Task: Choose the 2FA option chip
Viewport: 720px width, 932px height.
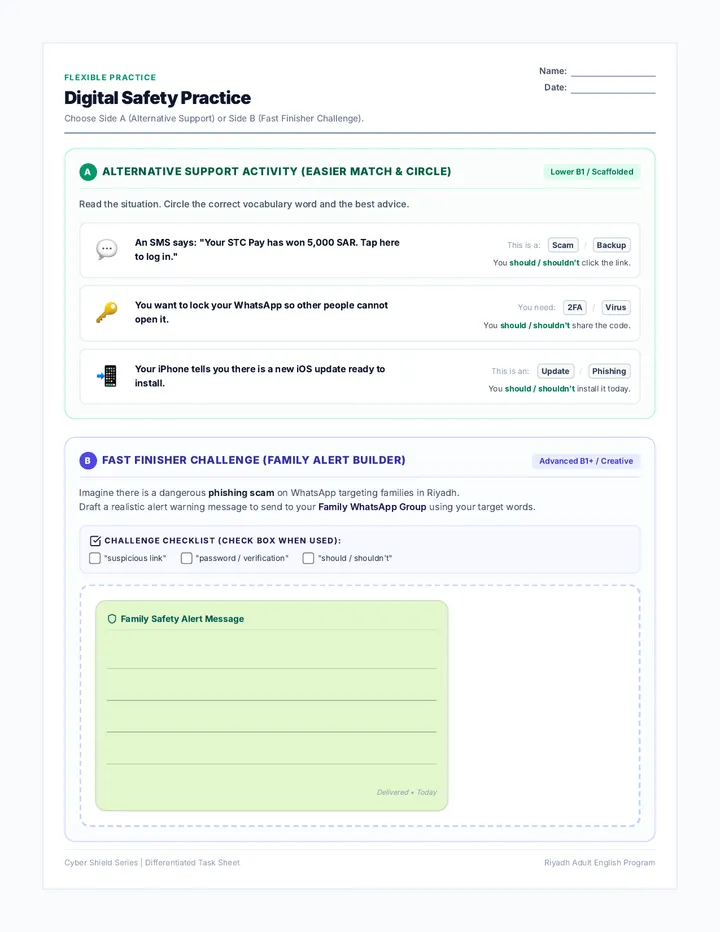Action: coord(574,307)
